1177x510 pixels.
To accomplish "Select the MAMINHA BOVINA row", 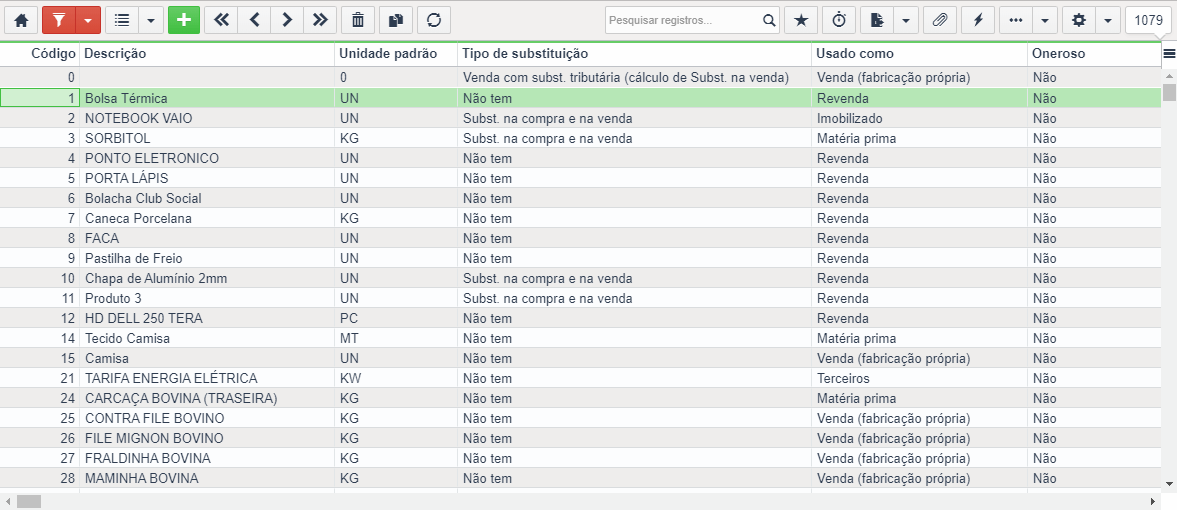I will coord(580,478).
